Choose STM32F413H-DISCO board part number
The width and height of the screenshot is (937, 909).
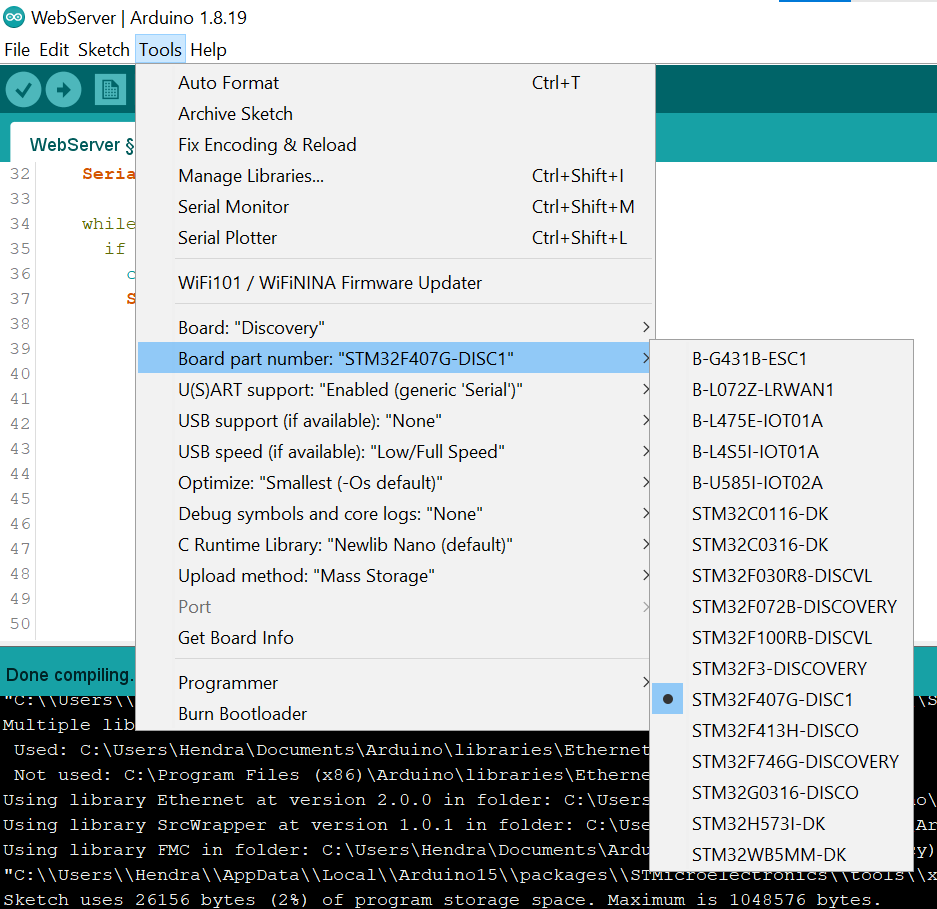782,731
